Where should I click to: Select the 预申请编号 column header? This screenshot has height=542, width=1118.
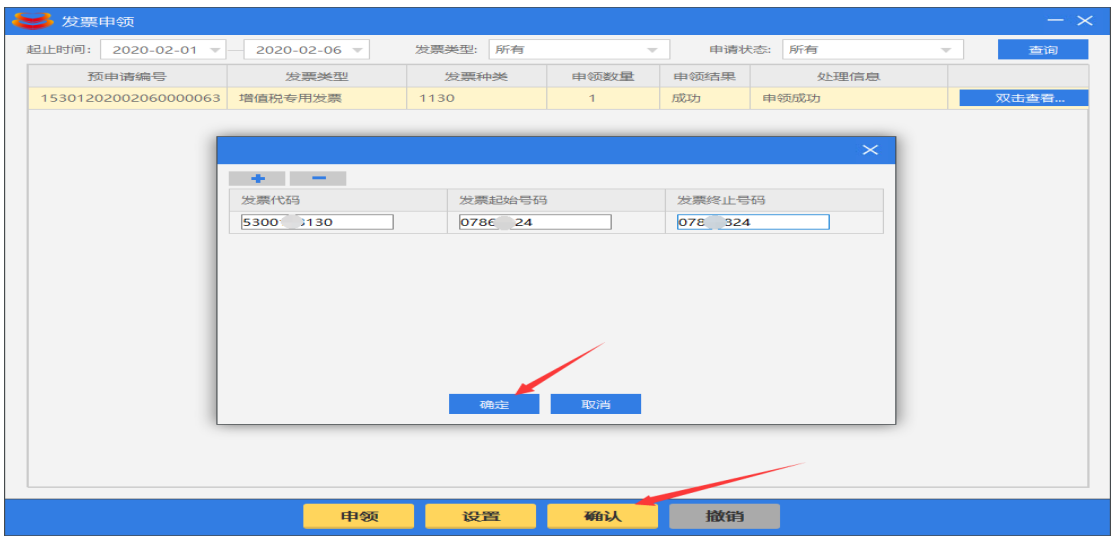click(x=128, y=76)
